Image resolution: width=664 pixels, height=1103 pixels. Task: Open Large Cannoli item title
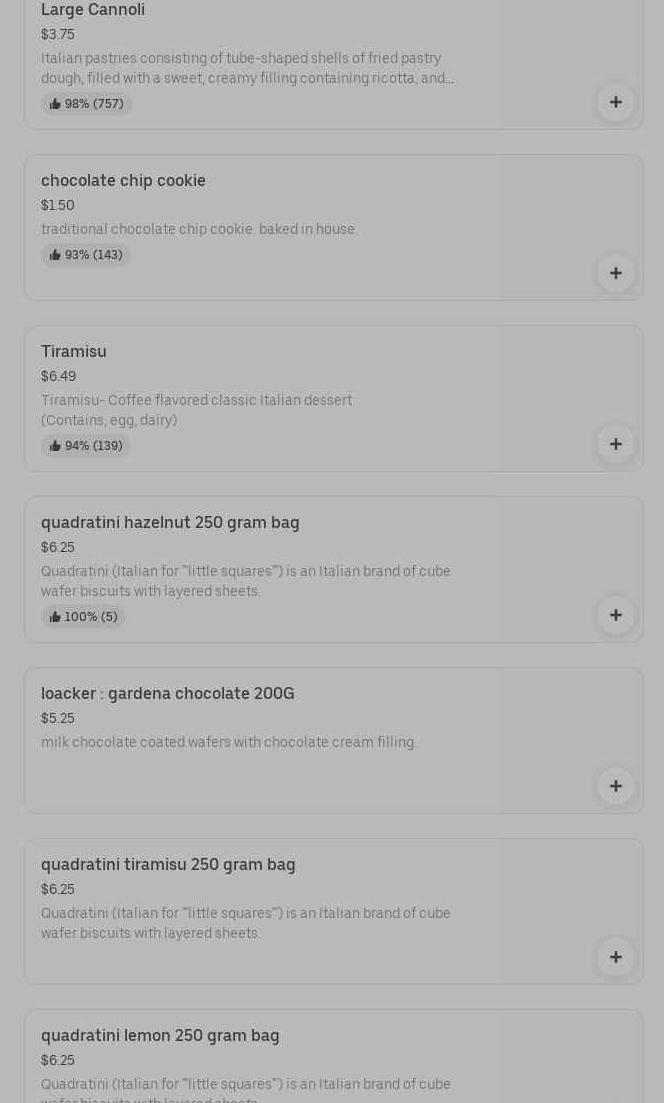pyautogui.click(x=93, y=10)
